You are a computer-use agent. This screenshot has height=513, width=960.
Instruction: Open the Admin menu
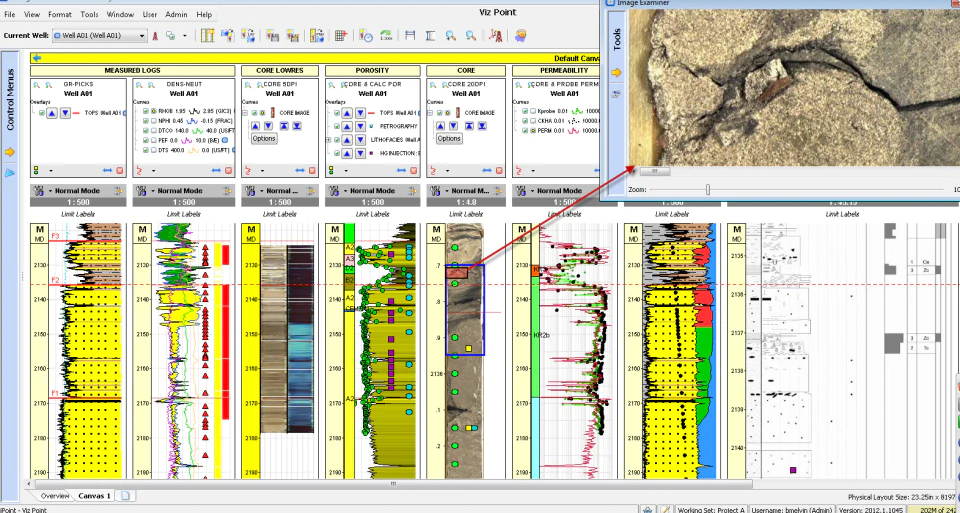coord(176,14)
